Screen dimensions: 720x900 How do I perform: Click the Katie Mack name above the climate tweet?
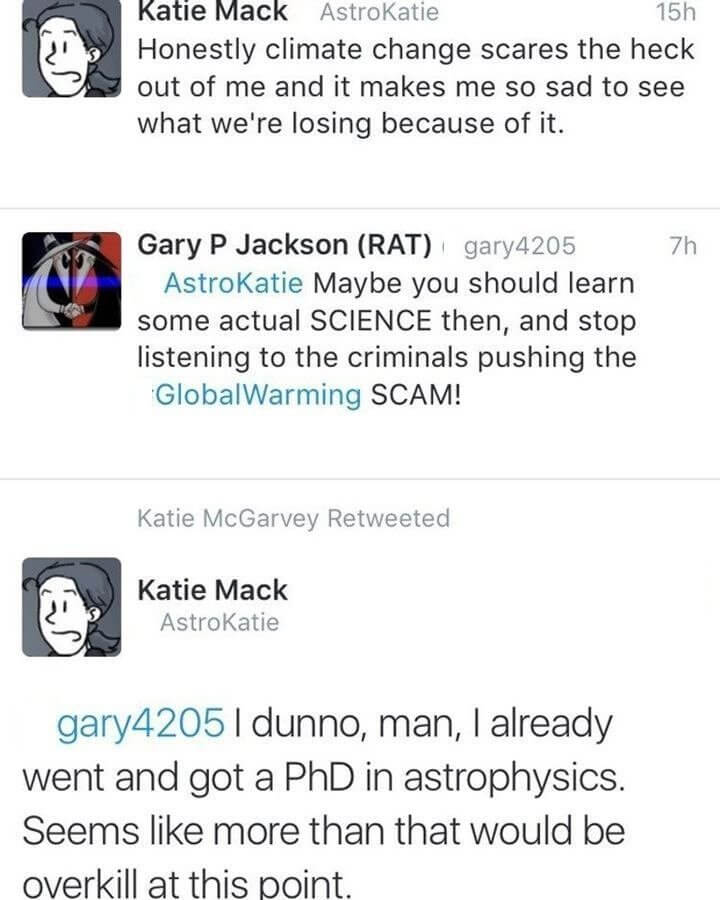point(212,12)
